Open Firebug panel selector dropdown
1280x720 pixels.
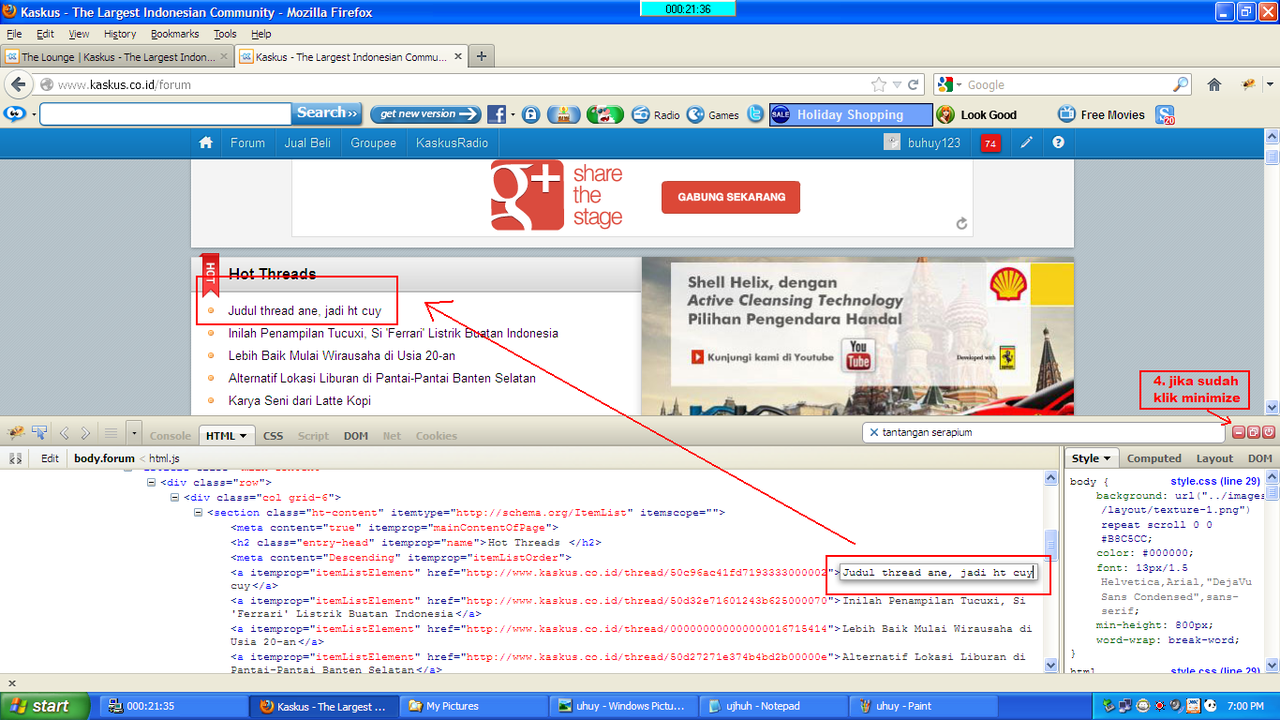(134, 434)
